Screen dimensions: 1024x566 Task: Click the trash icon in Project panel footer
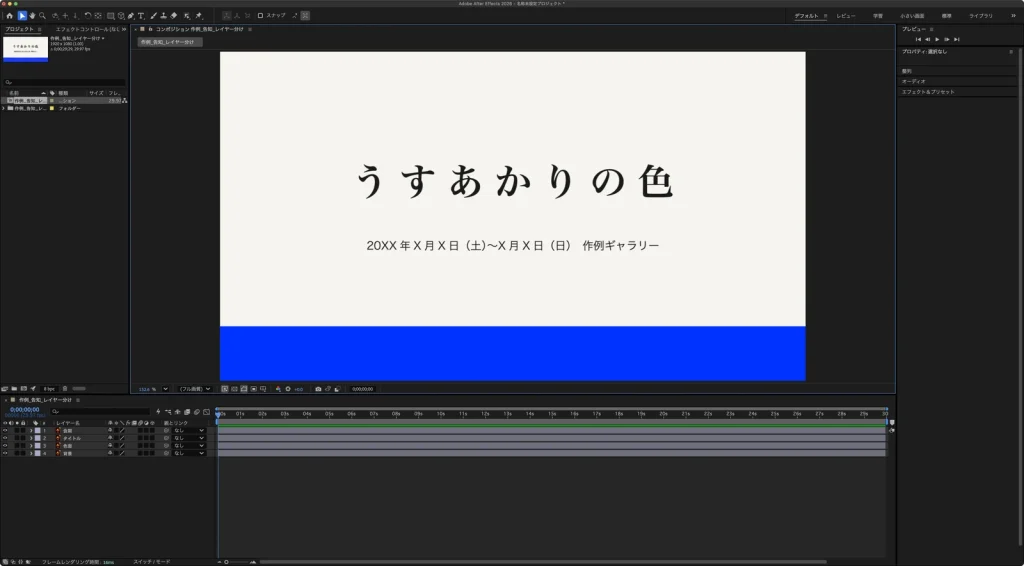click(x=65, y=389)
